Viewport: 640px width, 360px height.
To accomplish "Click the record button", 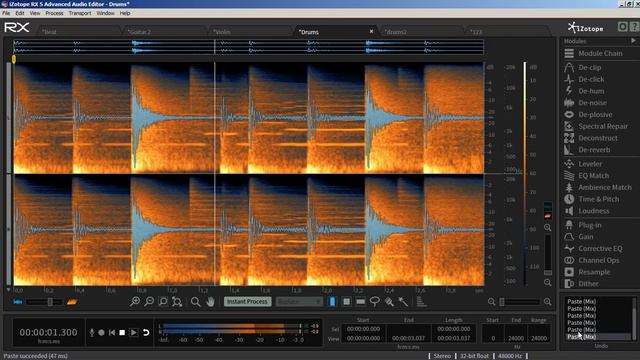I will coord(101,333).
